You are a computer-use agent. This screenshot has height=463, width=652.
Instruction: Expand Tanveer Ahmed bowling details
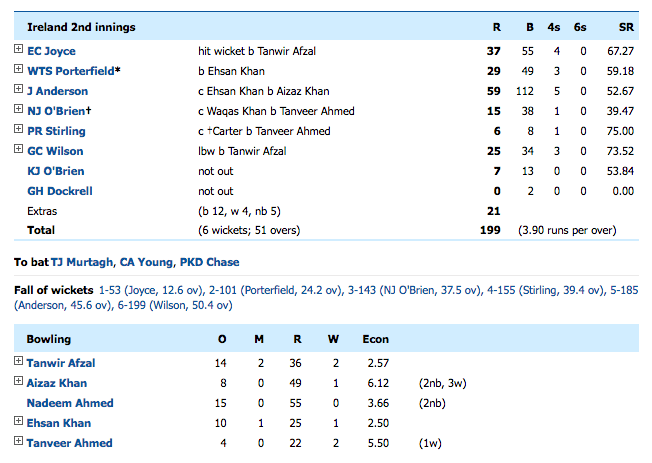pos(19,442)
